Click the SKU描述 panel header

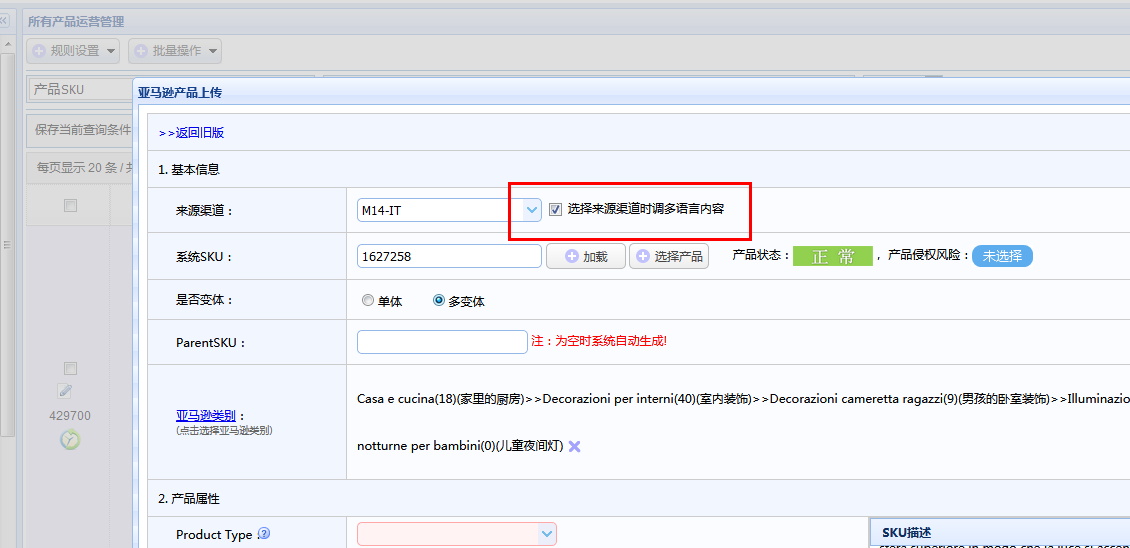tap(1000, 532)
